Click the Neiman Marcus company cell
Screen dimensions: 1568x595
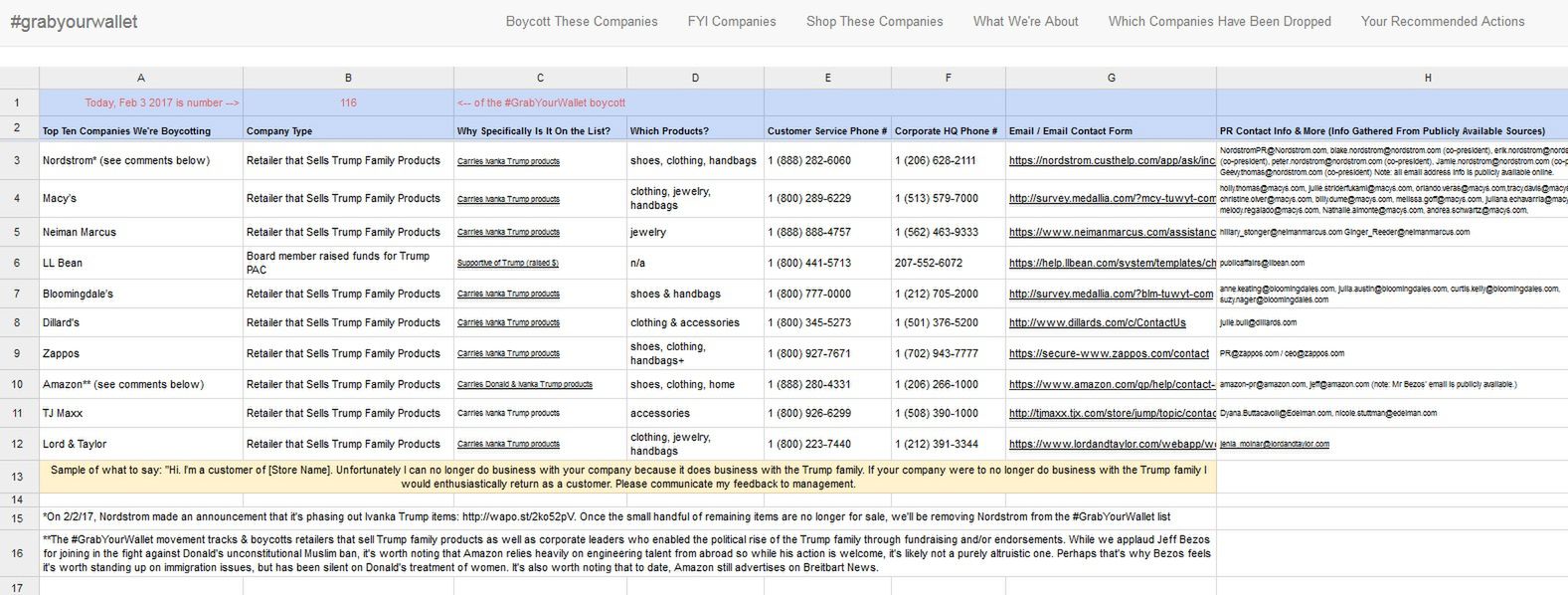(141, 232)
